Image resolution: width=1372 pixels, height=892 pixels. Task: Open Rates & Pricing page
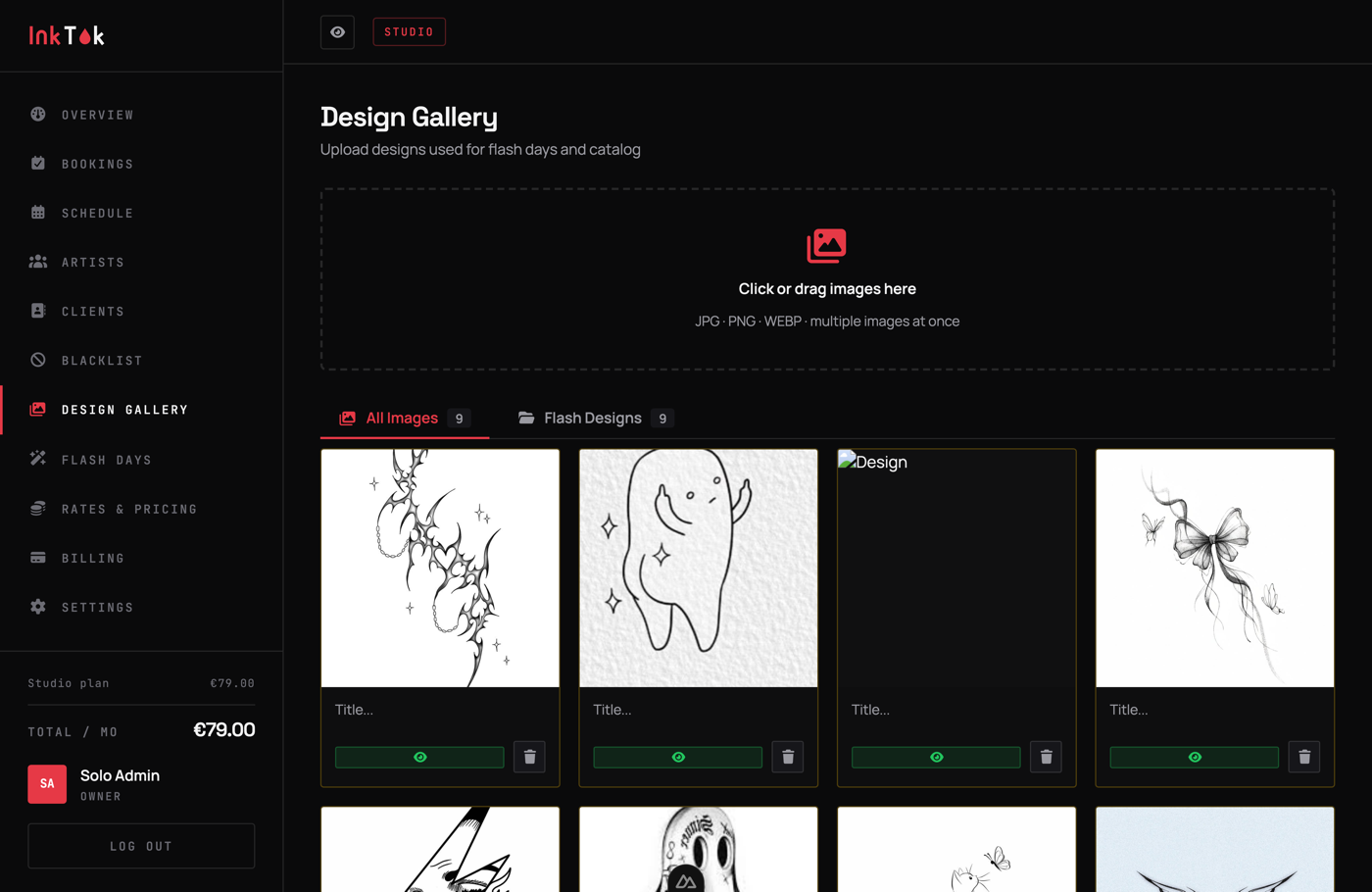(x=141, y=509)
